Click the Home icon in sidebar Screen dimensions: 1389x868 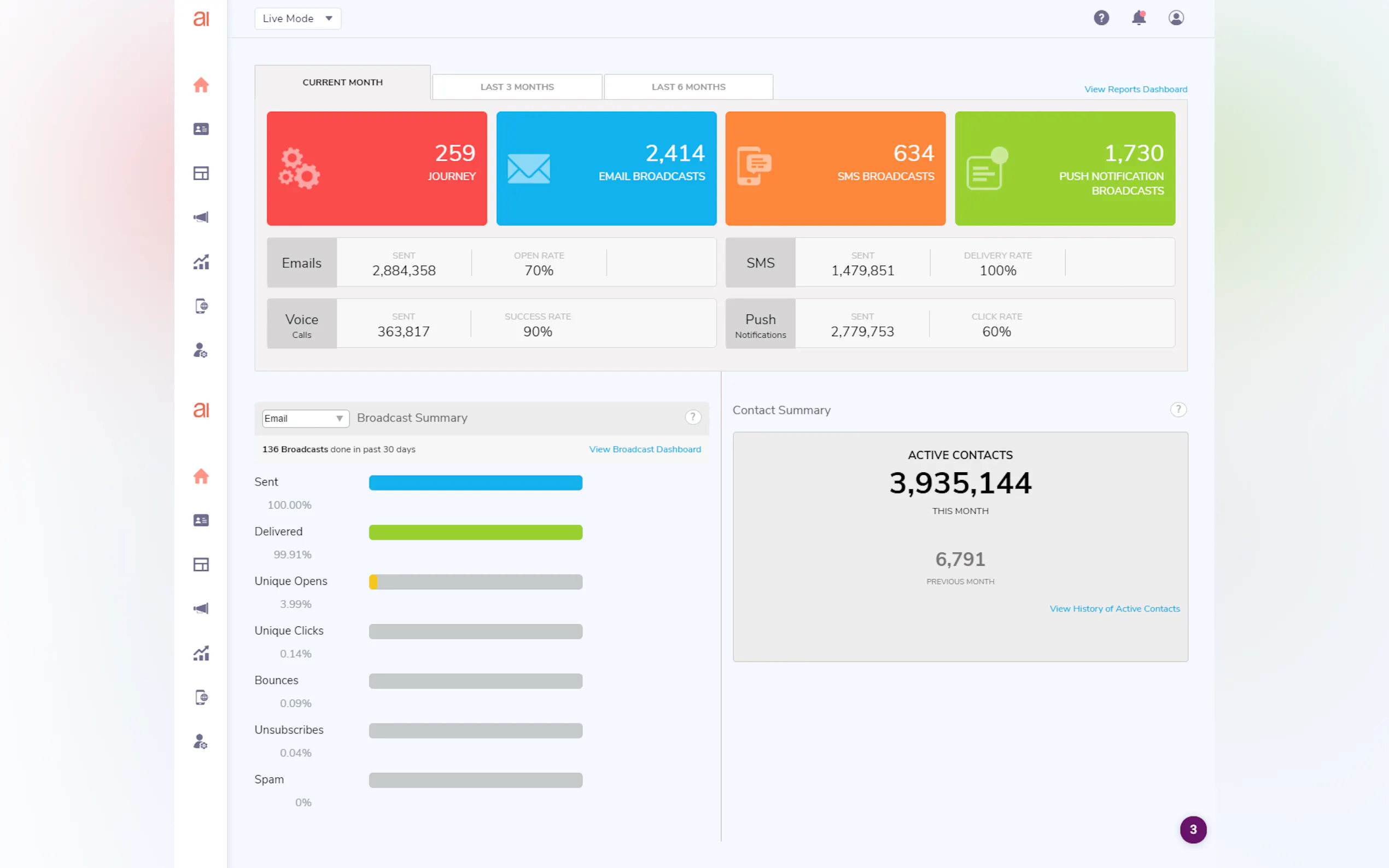click(x=200, y=85)
